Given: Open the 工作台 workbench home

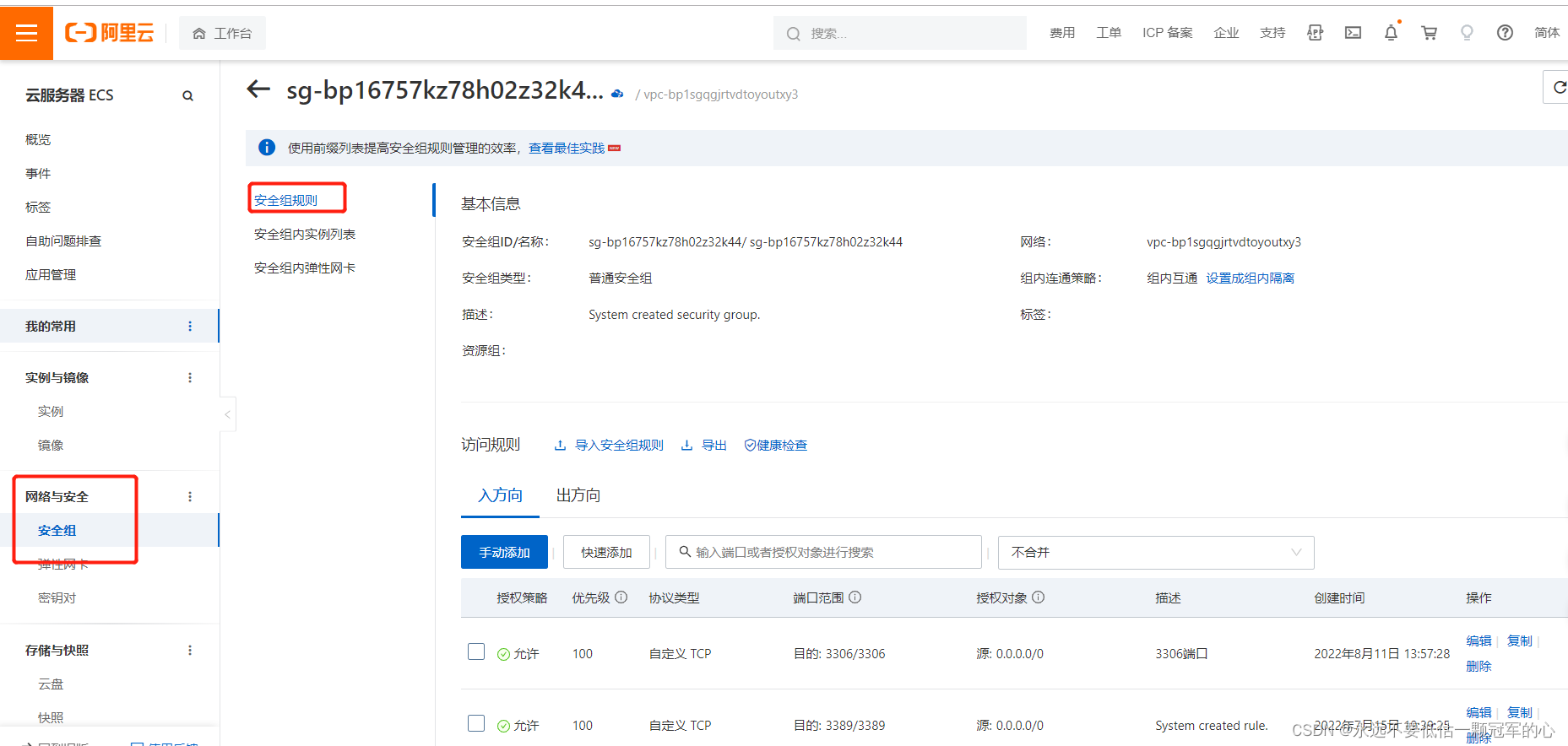Looking at the screenshot, I should 222,33.
